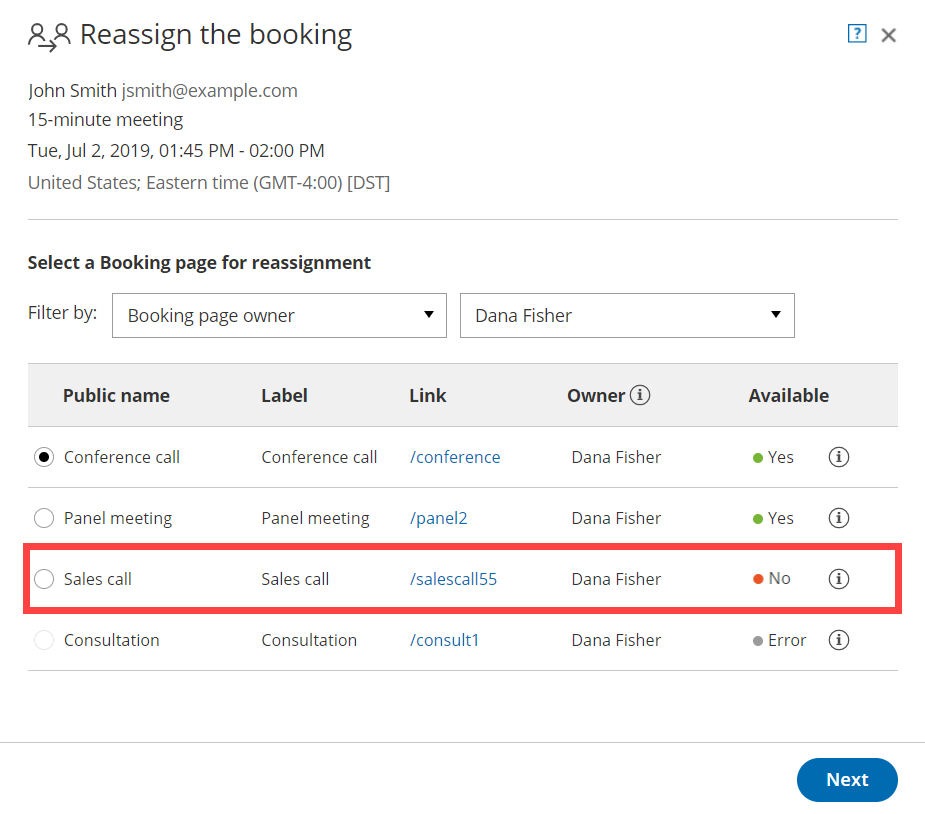The height and width of the screenshot is (814, 925).
Task: Select the Conference call radio button
Action: pyautogui.click(x=44, y=457)
